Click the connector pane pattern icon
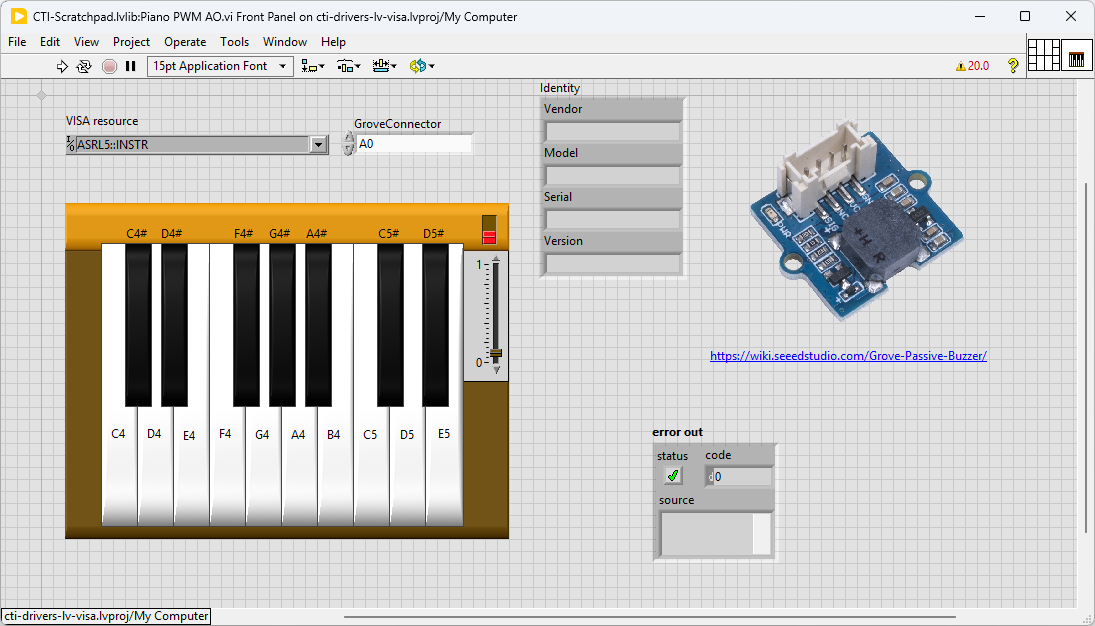The height and width of the screenshot is (626, 1095). [x=1043, y=55]
